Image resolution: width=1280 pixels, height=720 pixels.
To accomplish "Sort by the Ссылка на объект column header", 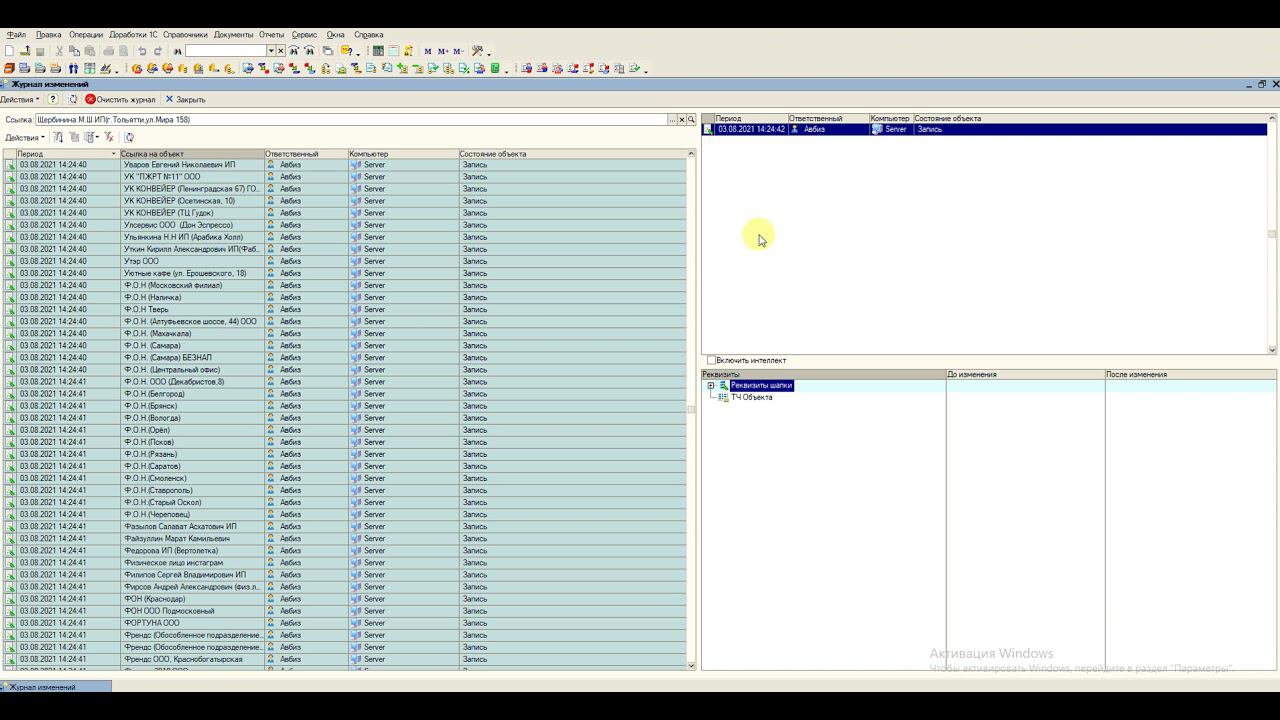I will [x=192, y=154].
